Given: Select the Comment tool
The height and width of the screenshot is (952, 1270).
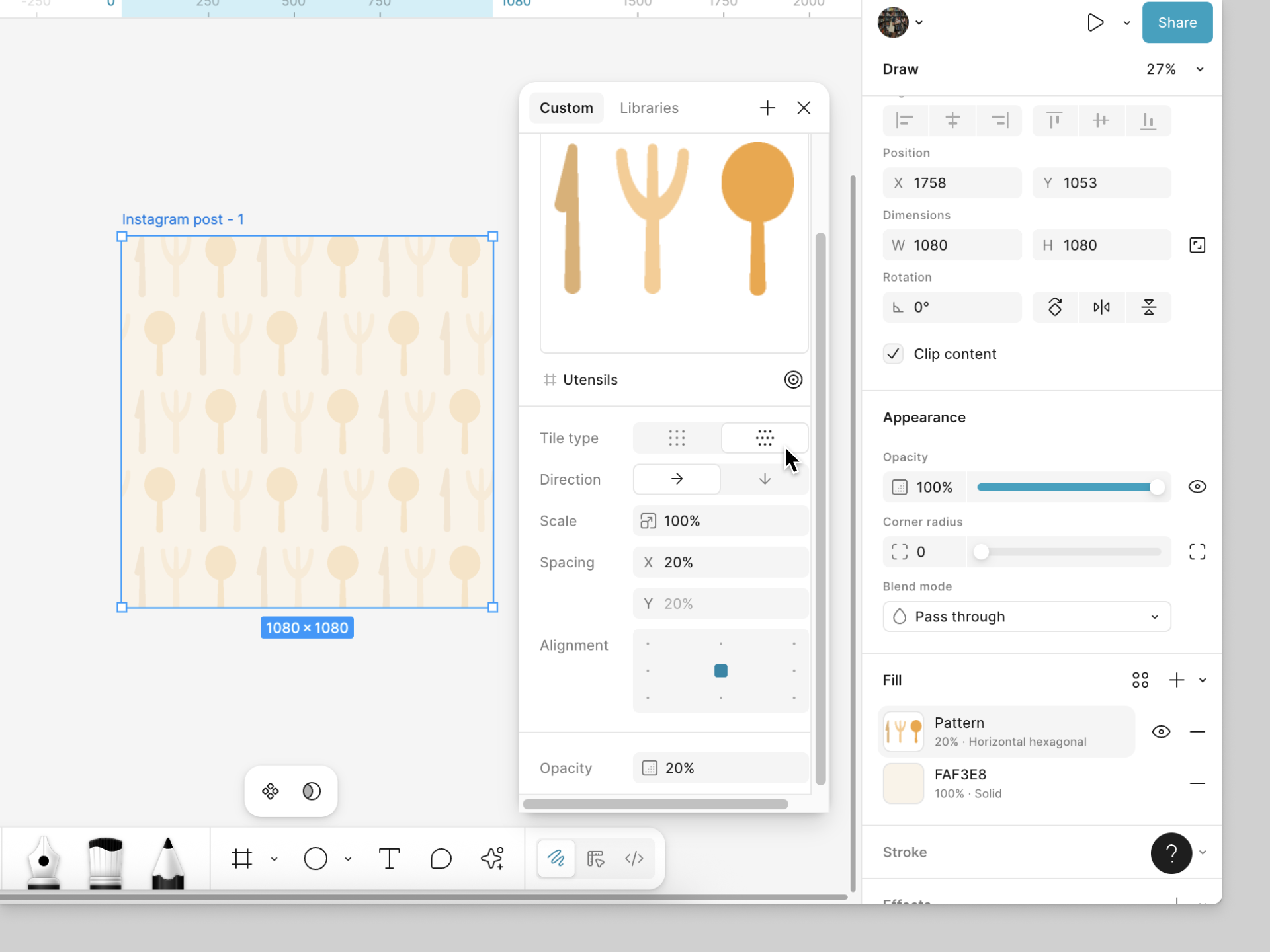Looking at the screenshot, I should (441, 859).
